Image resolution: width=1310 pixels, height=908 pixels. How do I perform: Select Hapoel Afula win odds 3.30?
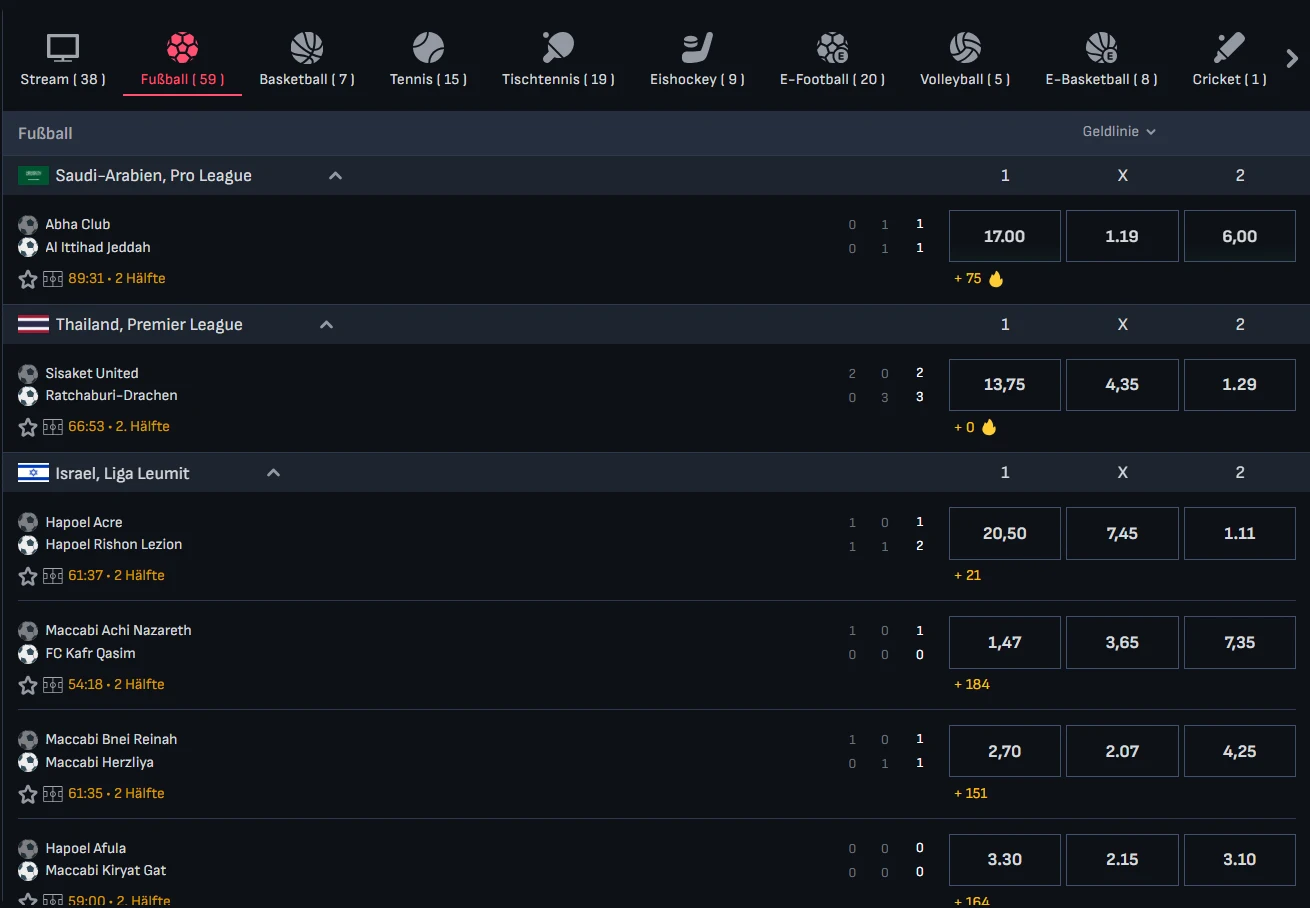(x=1004, y=860)
